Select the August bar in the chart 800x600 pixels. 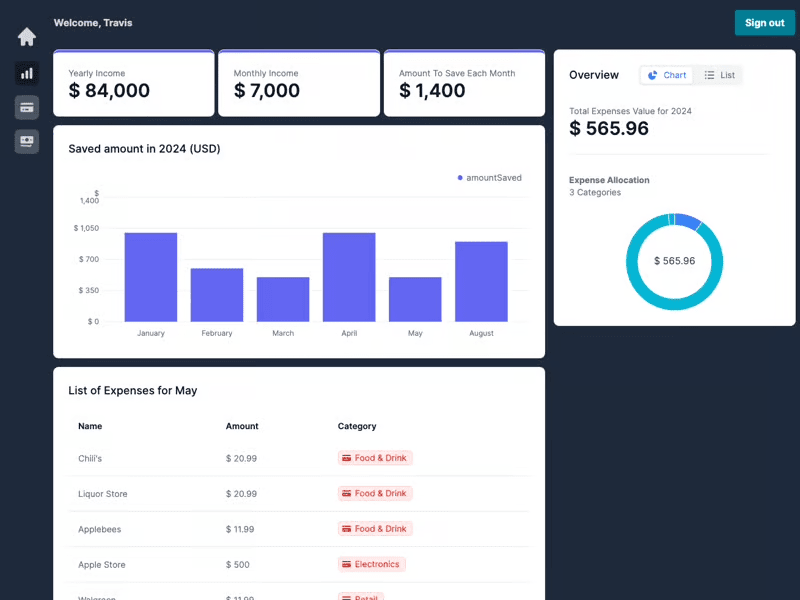tap(481, 282)
